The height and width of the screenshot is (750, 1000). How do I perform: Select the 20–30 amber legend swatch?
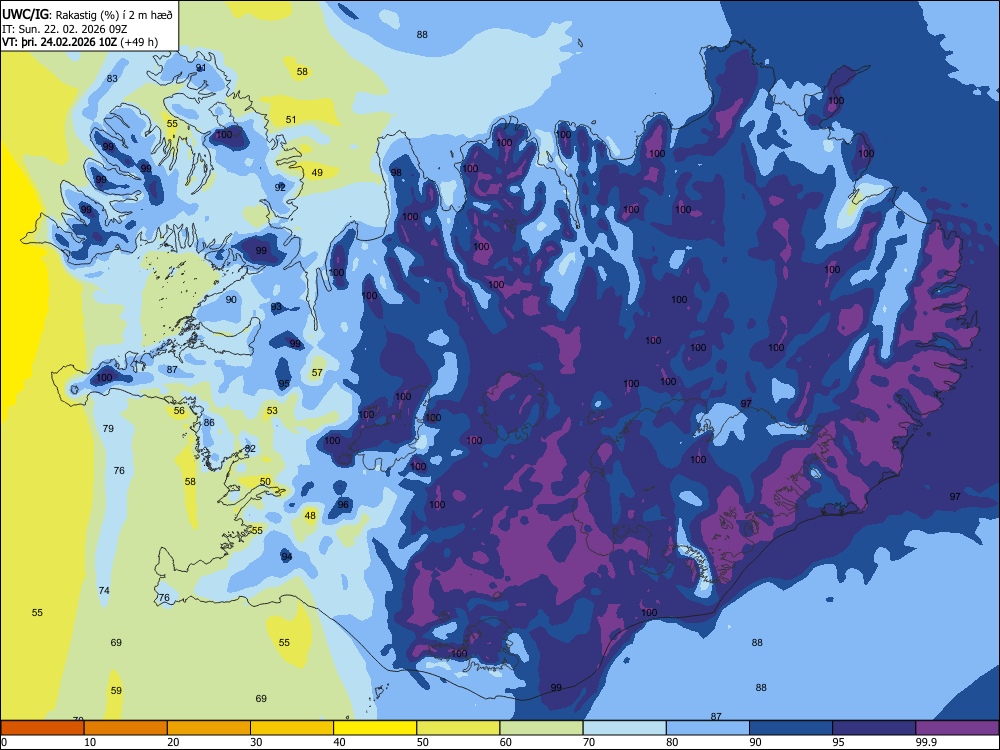click(x=209, y=728)
